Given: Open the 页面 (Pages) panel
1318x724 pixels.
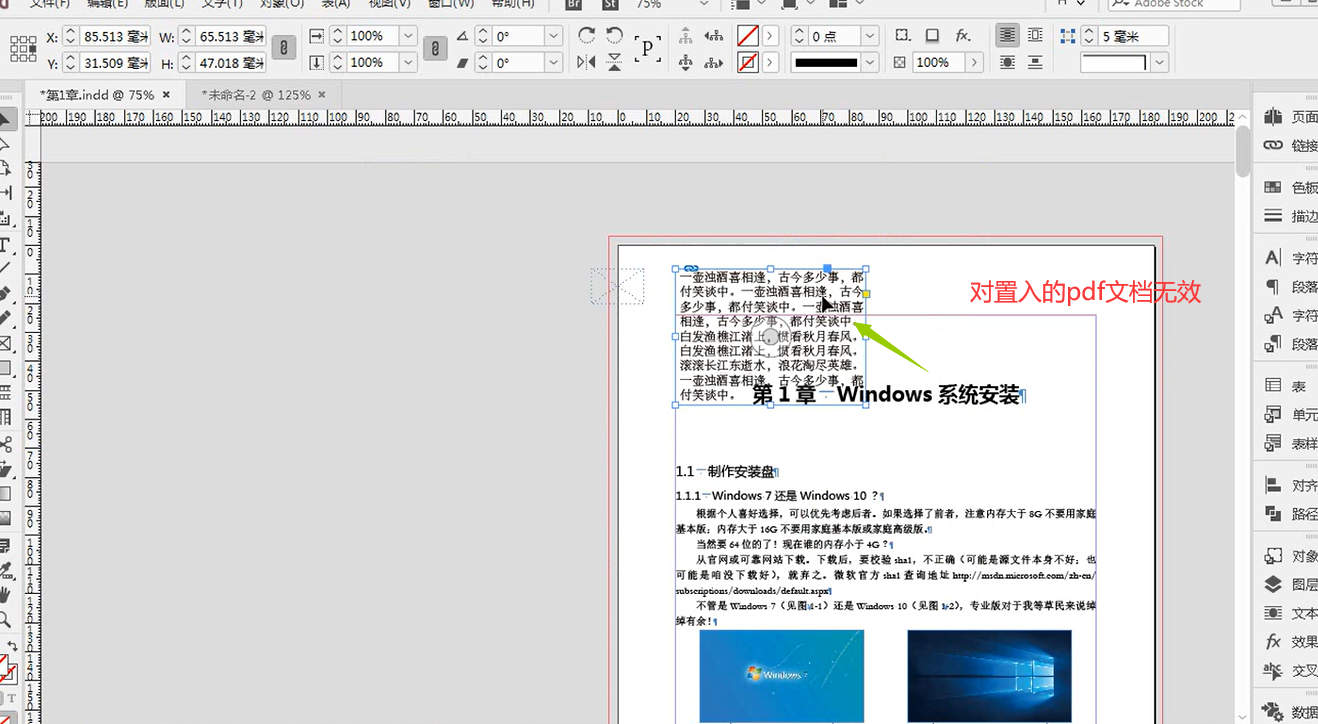Looking at the screenshot, I should 1289,117.
